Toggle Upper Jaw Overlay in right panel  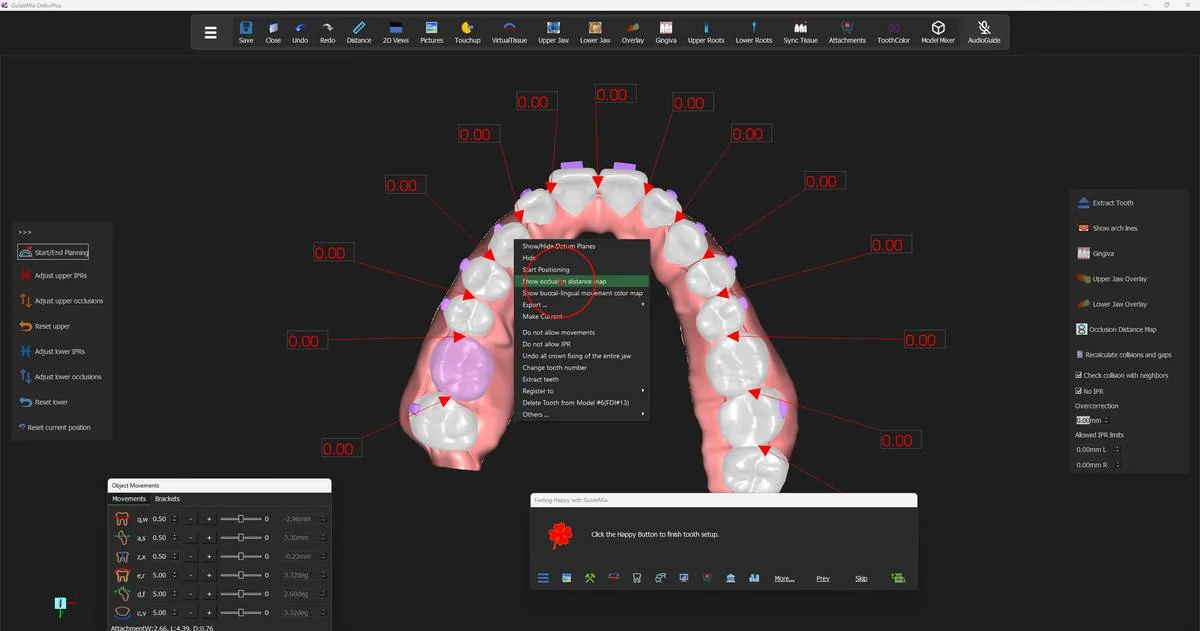tap(1111, 279)
